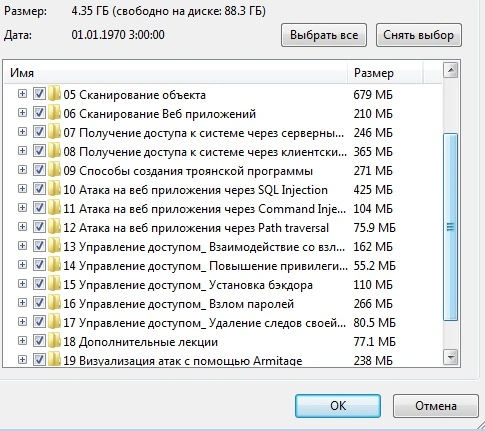Click the Выбрать все button

click(324, 35)
